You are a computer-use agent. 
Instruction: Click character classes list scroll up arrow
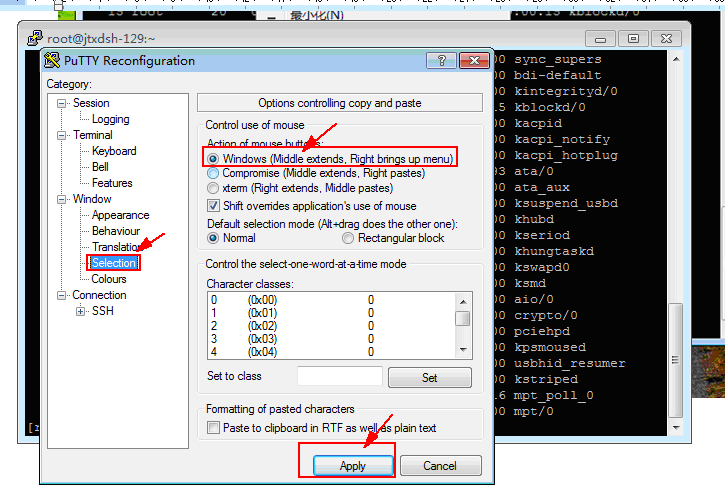pos(463,301)
